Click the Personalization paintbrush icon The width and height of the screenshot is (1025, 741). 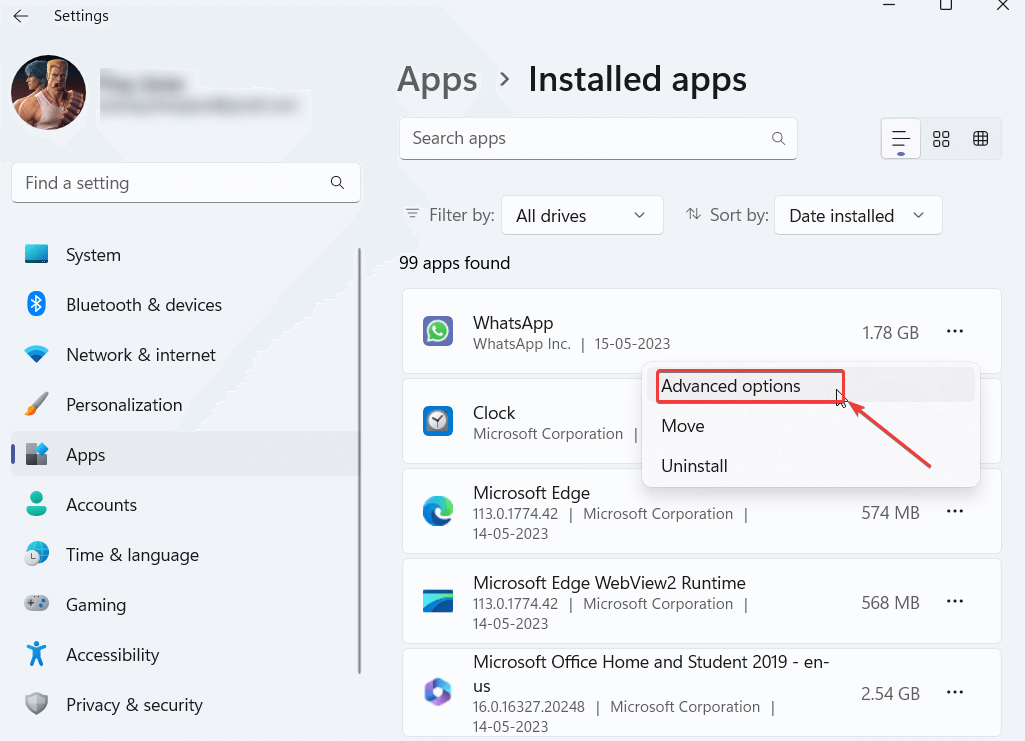(36, 404)
